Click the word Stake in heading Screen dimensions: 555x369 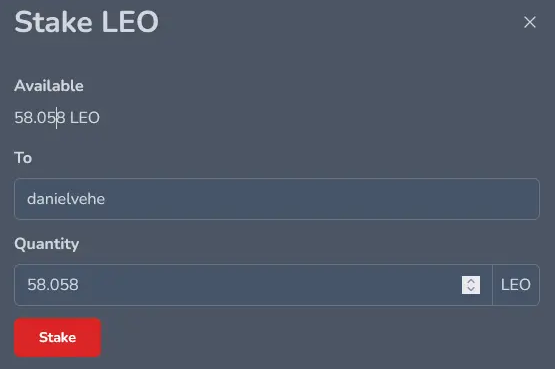[53, 22]
